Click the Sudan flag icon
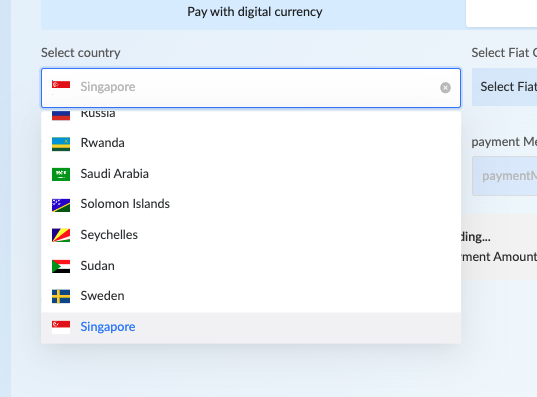537x397 pixels. point(61,266)
